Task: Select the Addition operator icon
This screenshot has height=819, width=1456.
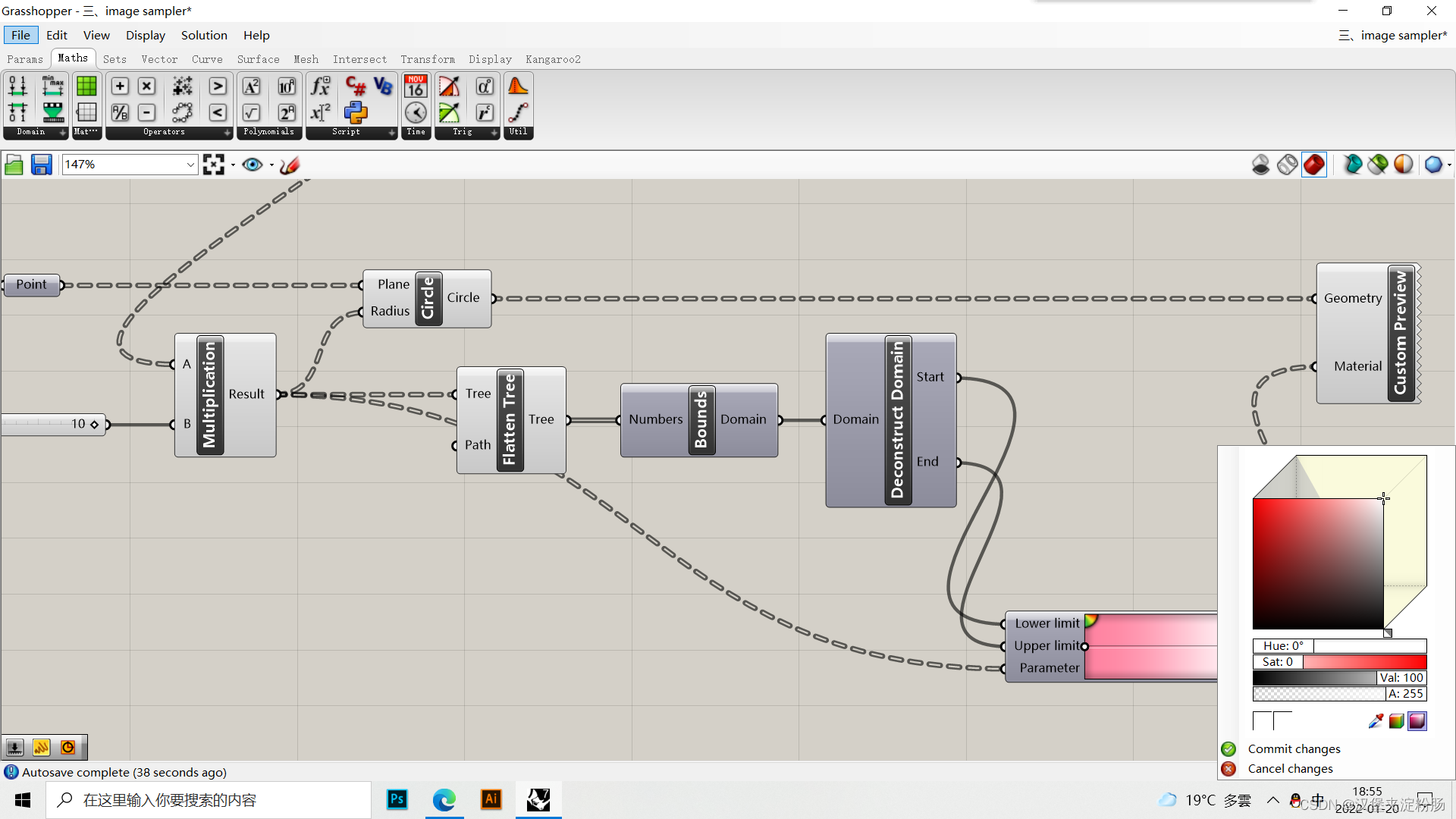Action: 120,86
